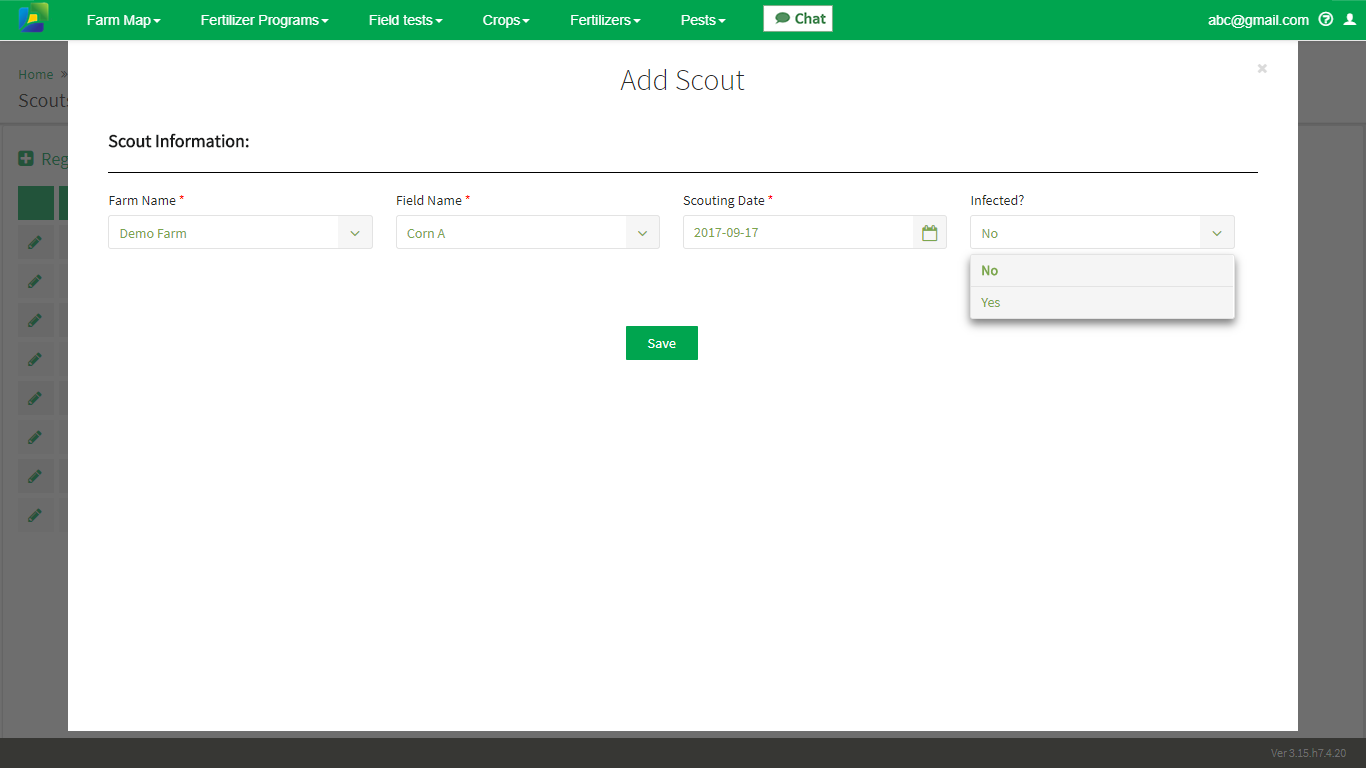Open the Farm Map menu
Viewport: 1366px width, 768px height.
point(123,20)
